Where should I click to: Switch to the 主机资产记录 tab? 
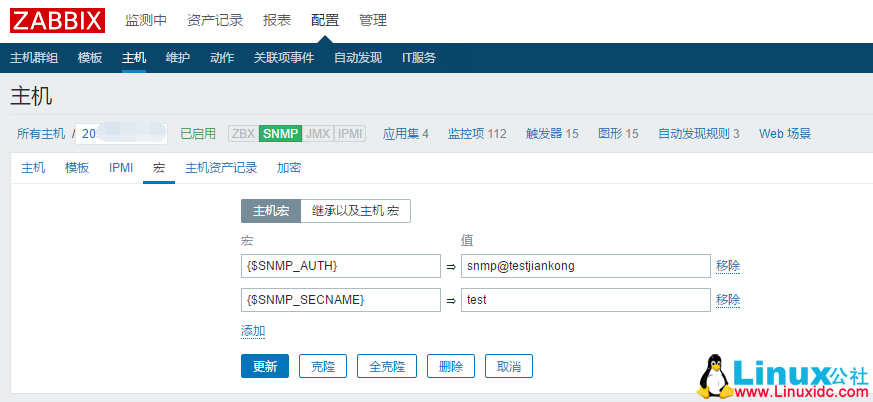221,167
